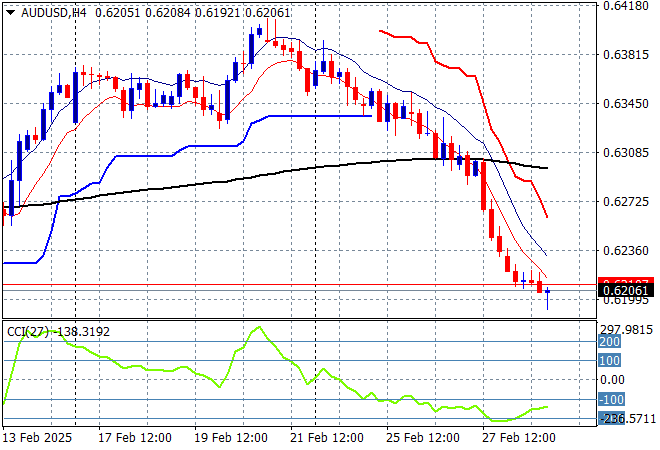Select the CCI 200 level marker
The image size is (660, 450).
(609, 341)
